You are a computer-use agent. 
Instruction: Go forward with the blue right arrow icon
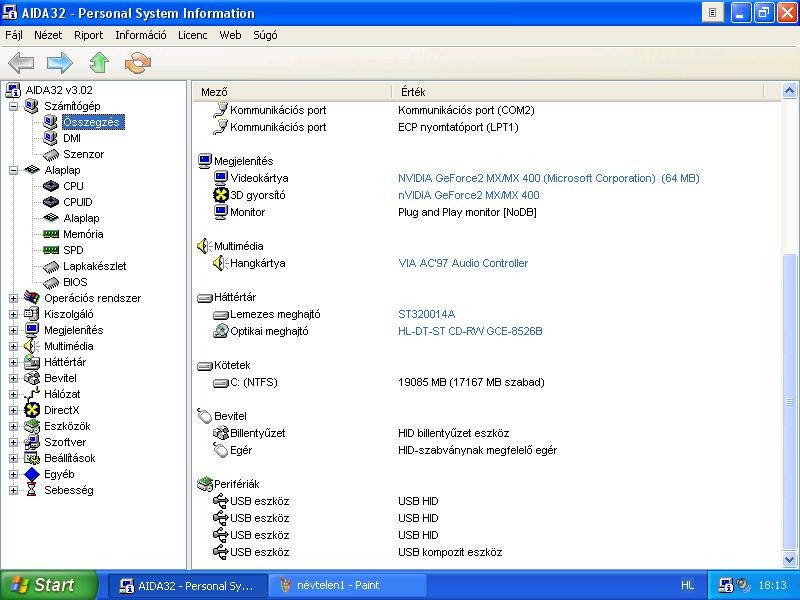(60, 63)
